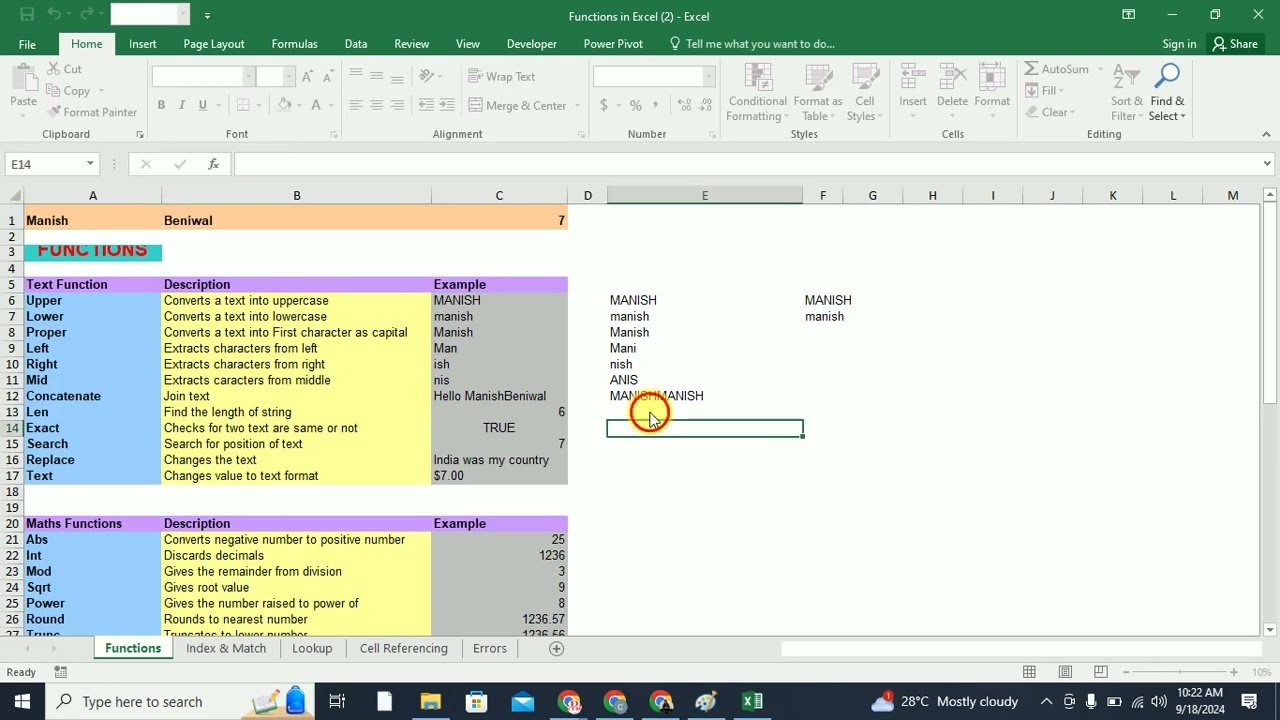
Task: Expand the formula bar chevron
Action: pos(1267,164)
